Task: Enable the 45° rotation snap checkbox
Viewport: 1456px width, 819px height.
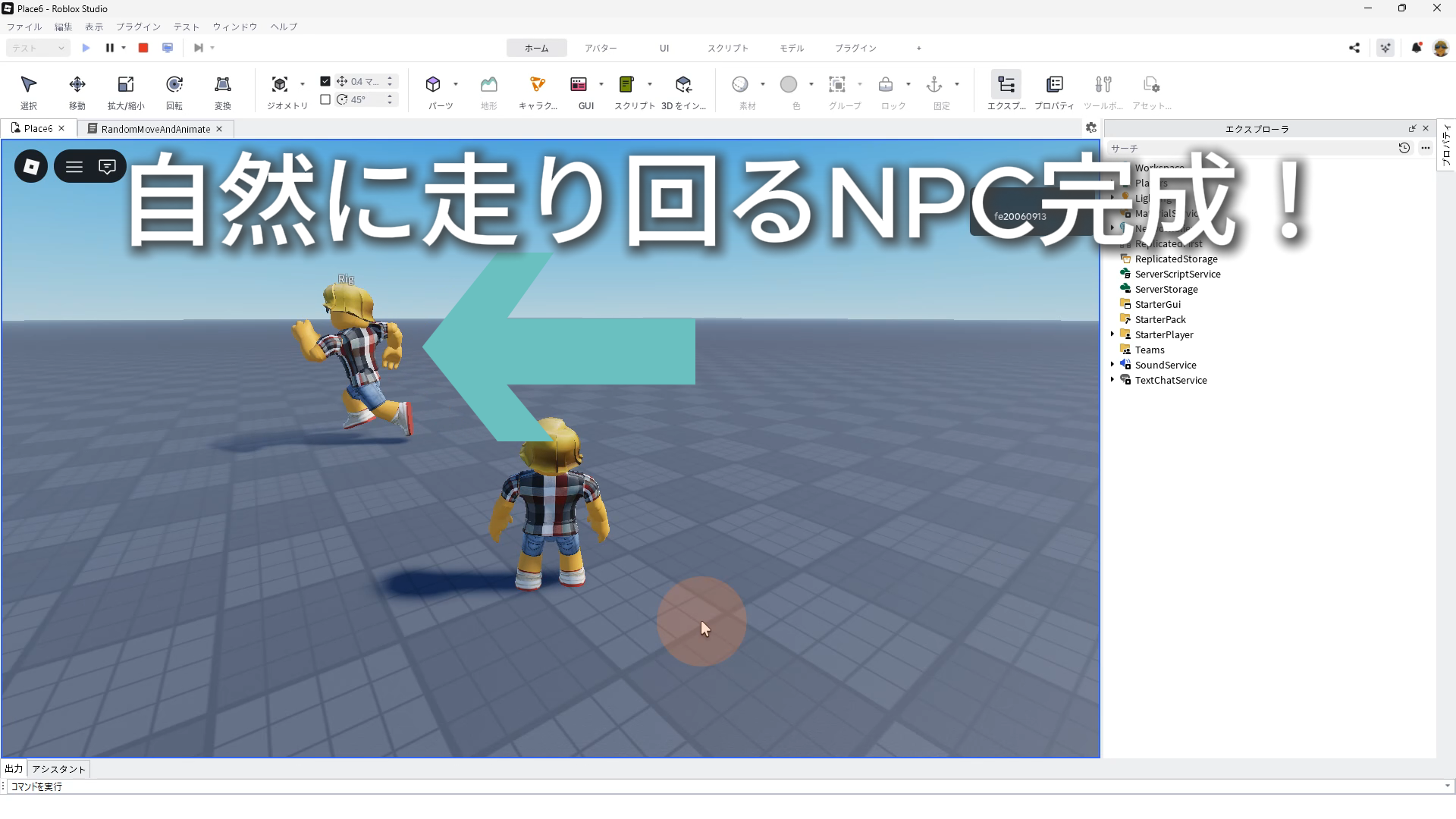Action: pos(325,99)
